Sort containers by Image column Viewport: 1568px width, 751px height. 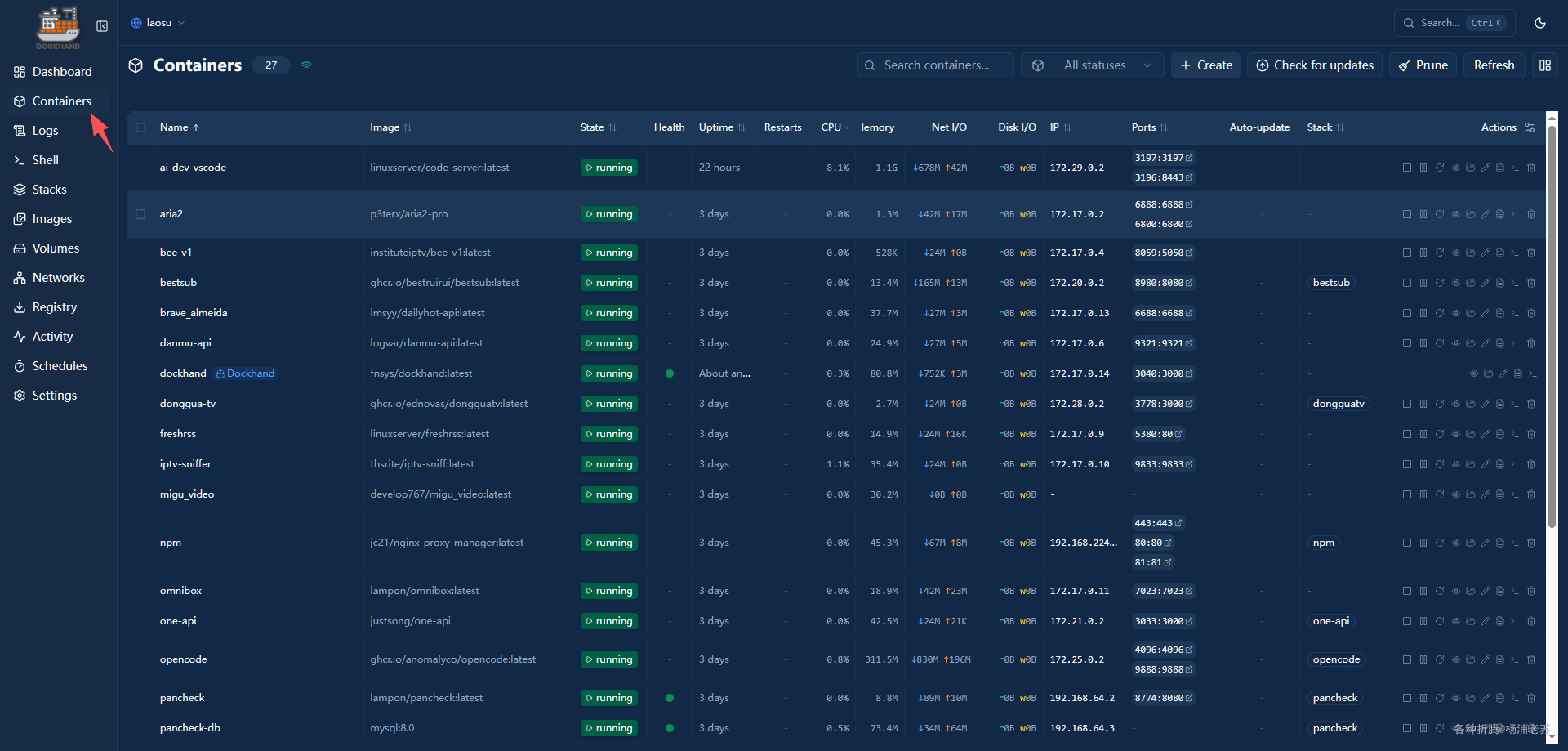pos(390,127)
